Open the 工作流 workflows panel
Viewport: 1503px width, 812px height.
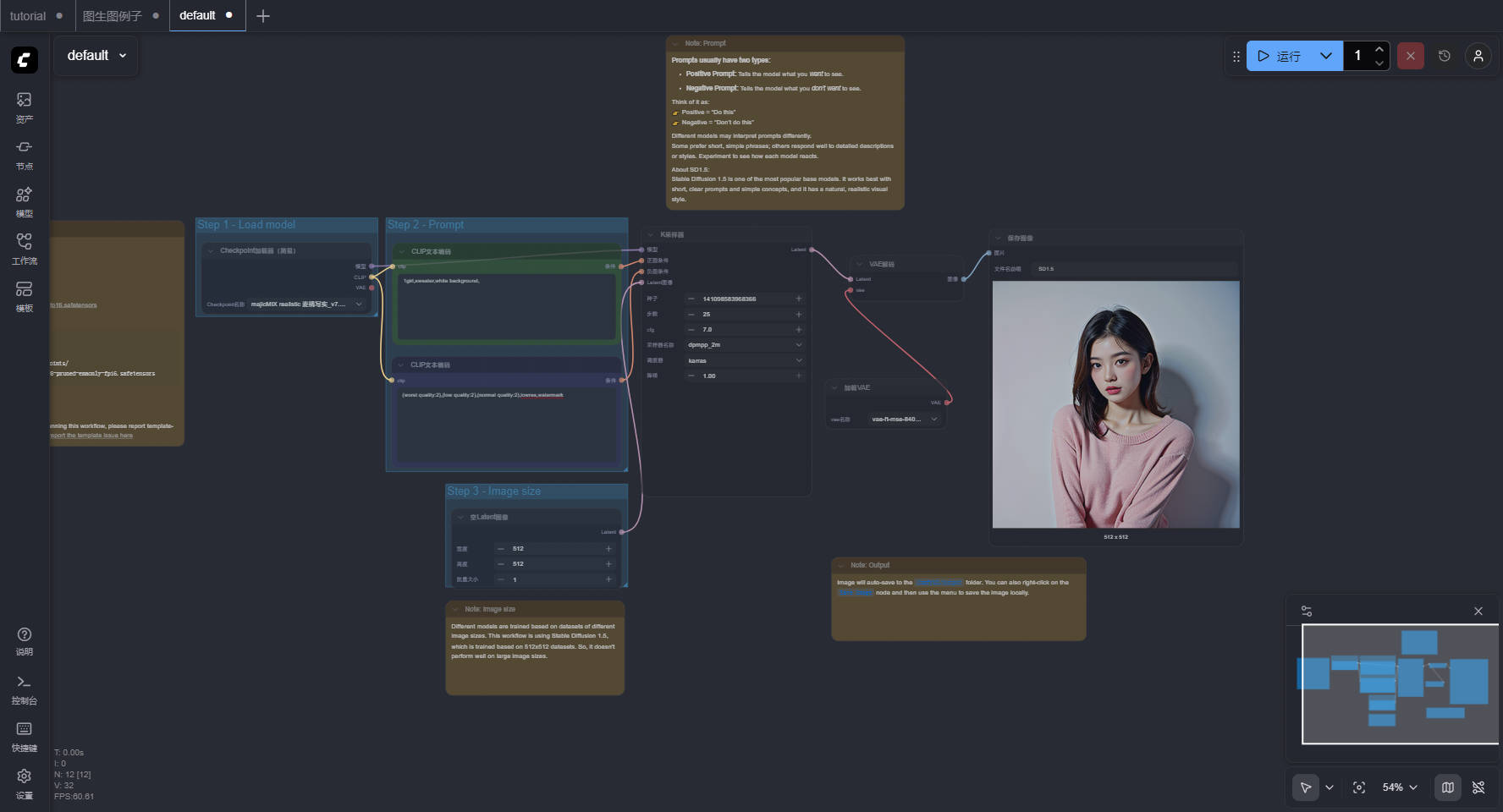pos(24,249)
